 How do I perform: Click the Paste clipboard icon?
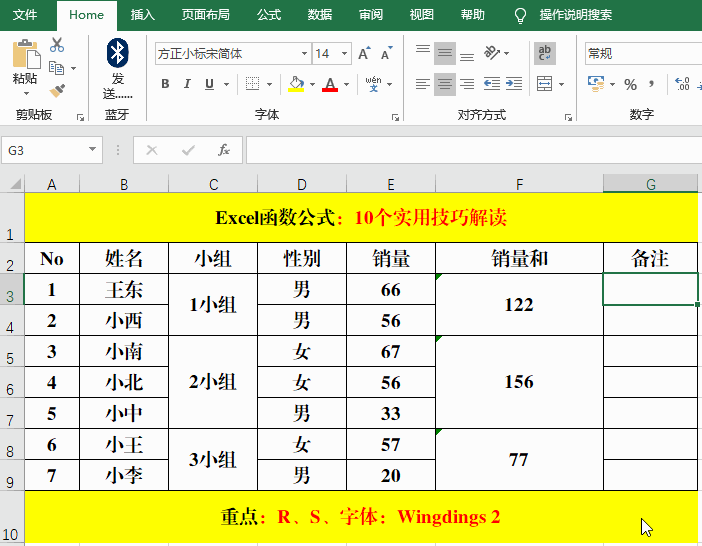point(26,55)
